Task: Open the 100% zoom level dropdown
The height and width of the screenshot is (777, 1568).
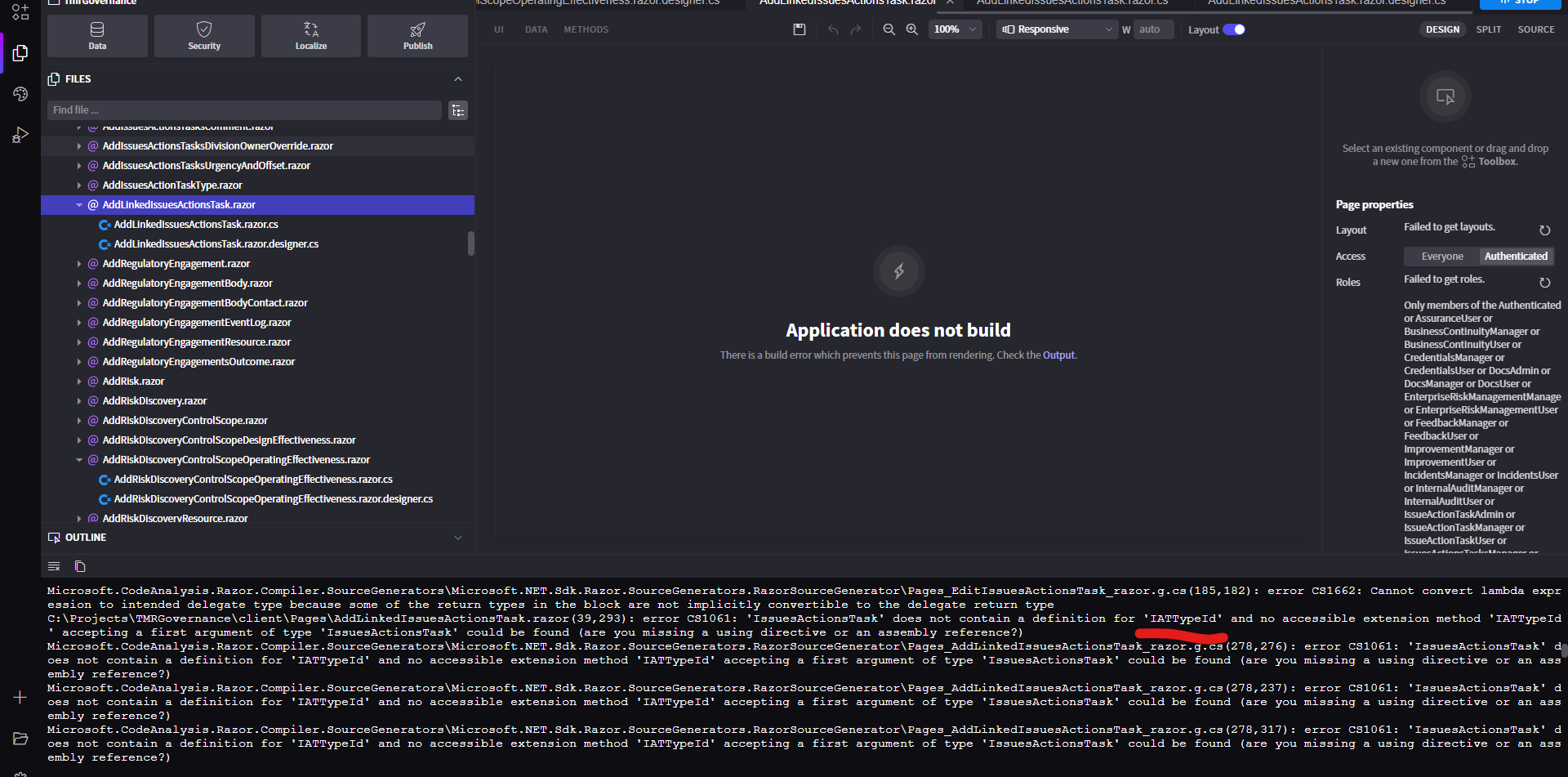Action: point(955,29)
